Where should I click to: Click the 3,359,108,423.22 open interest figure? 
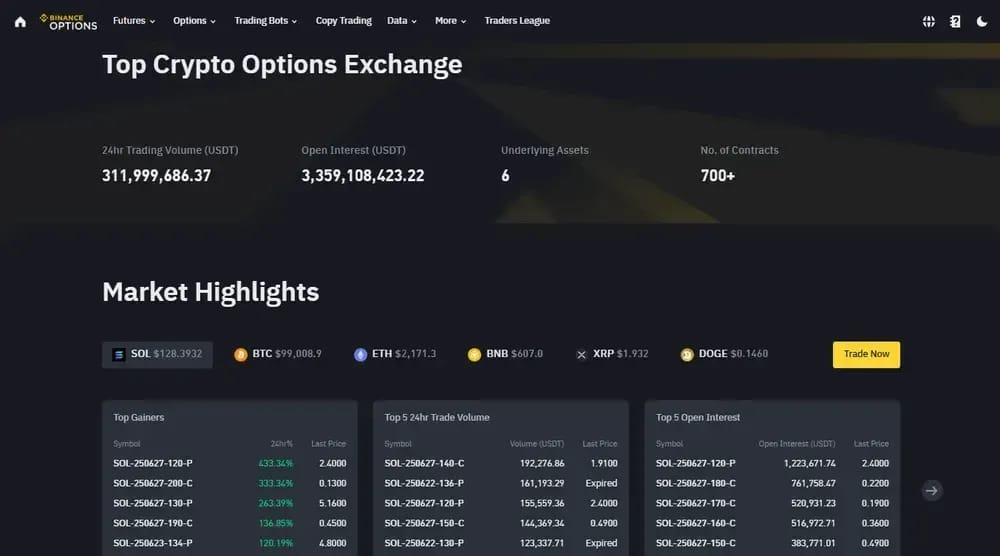(363, 176)
